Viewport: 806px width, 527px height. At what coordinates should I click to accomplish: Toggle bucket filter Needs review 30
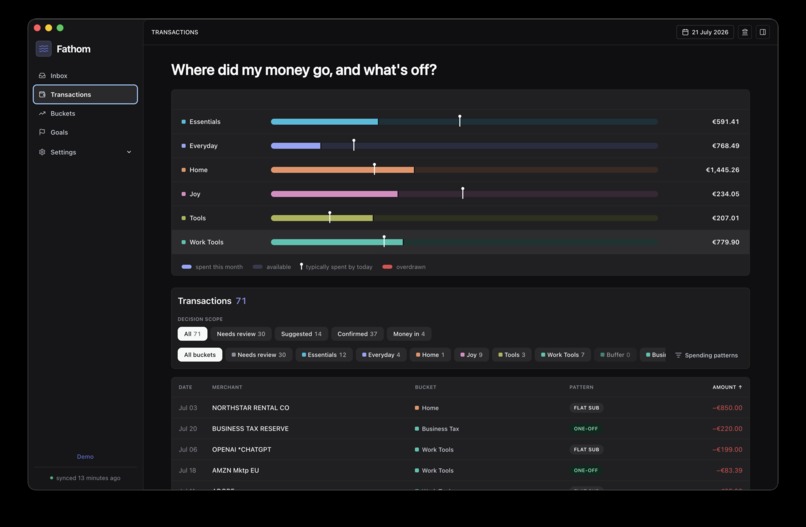(x=259, y=355)
